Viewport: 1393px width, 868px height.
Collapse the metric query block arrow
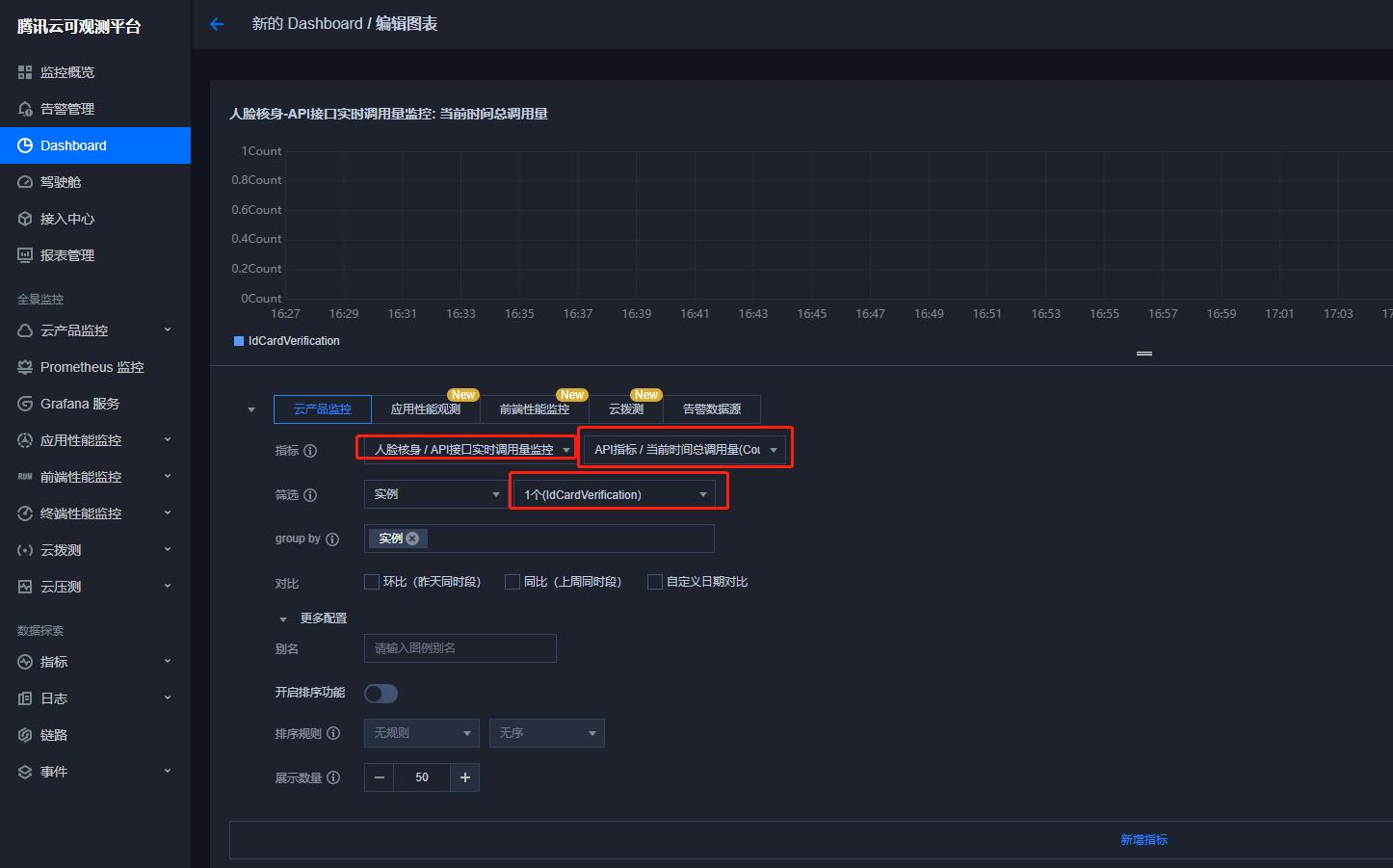tap(251, 410)
